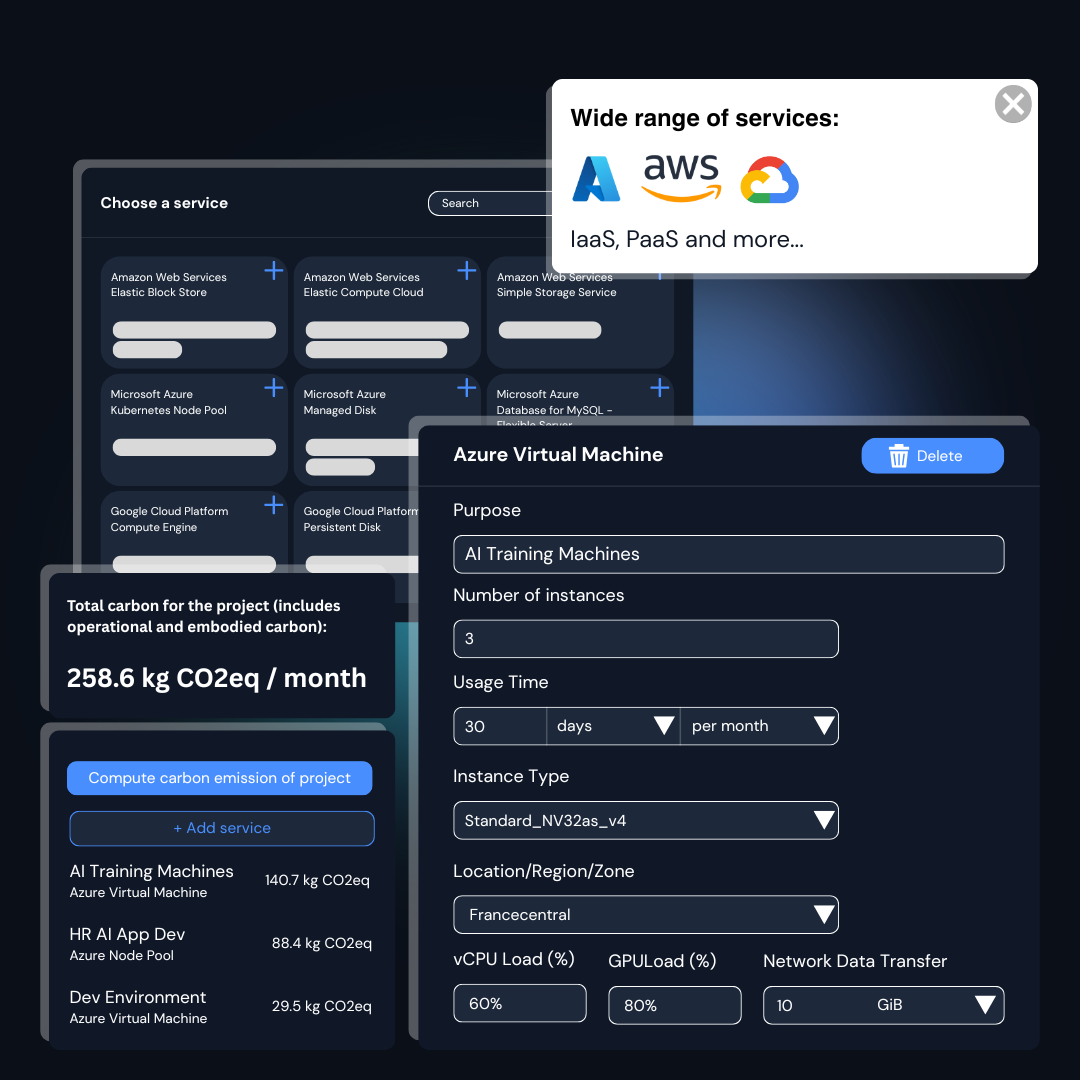The width and height of the screenshot is (1080, 1080).
Task: Click the Google Cloud logo
Action: pos(769,180)
